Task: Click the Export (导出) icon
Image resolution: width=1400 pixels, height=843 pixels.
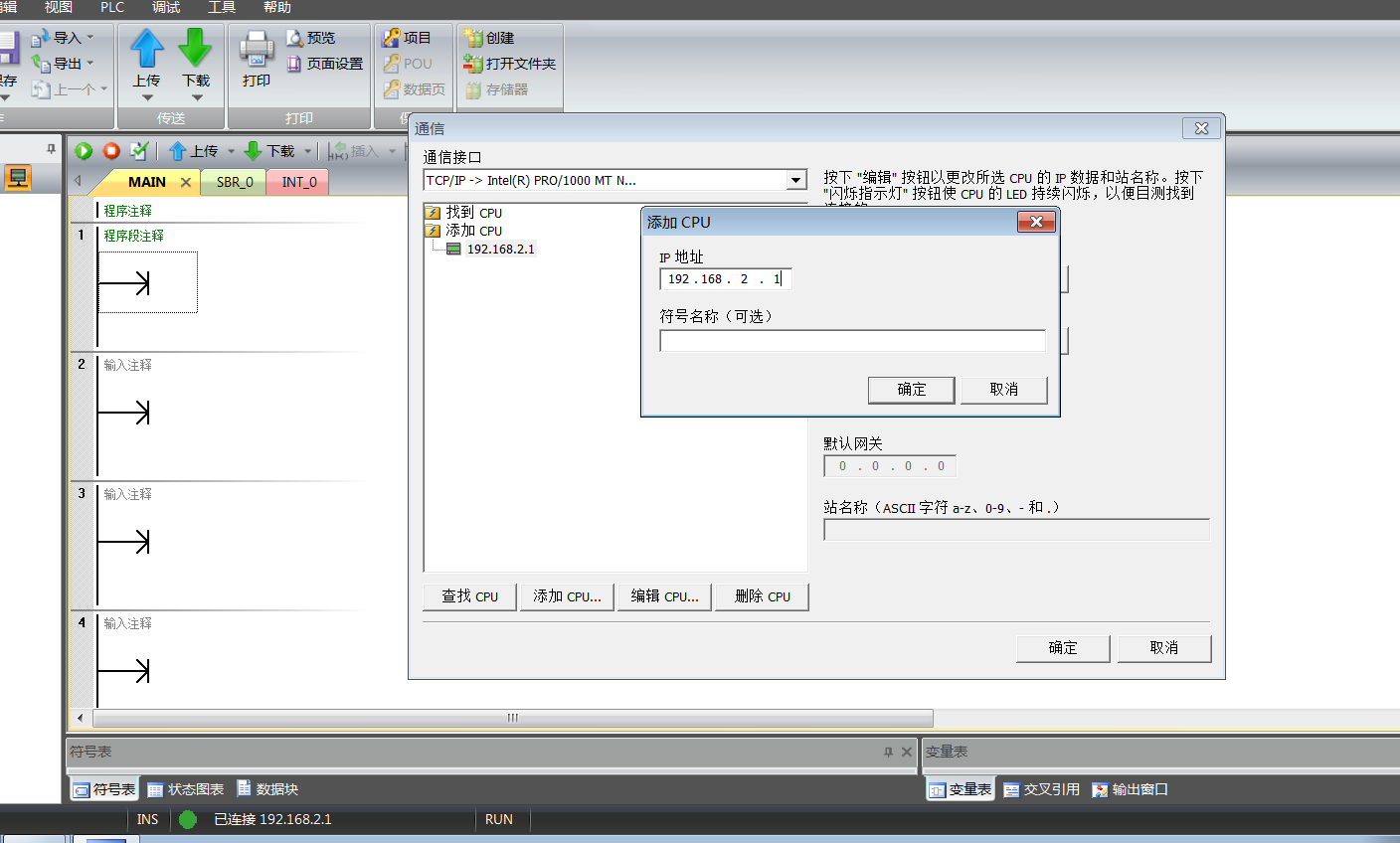Action: coord(40,64)
